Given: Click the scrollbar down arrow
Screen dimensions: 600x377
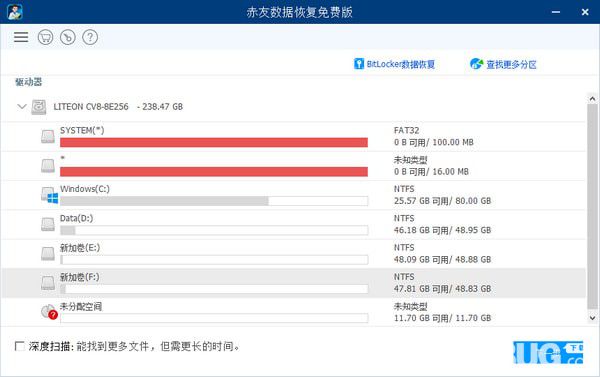Looking at the screenshot, I should coord(592,318).
